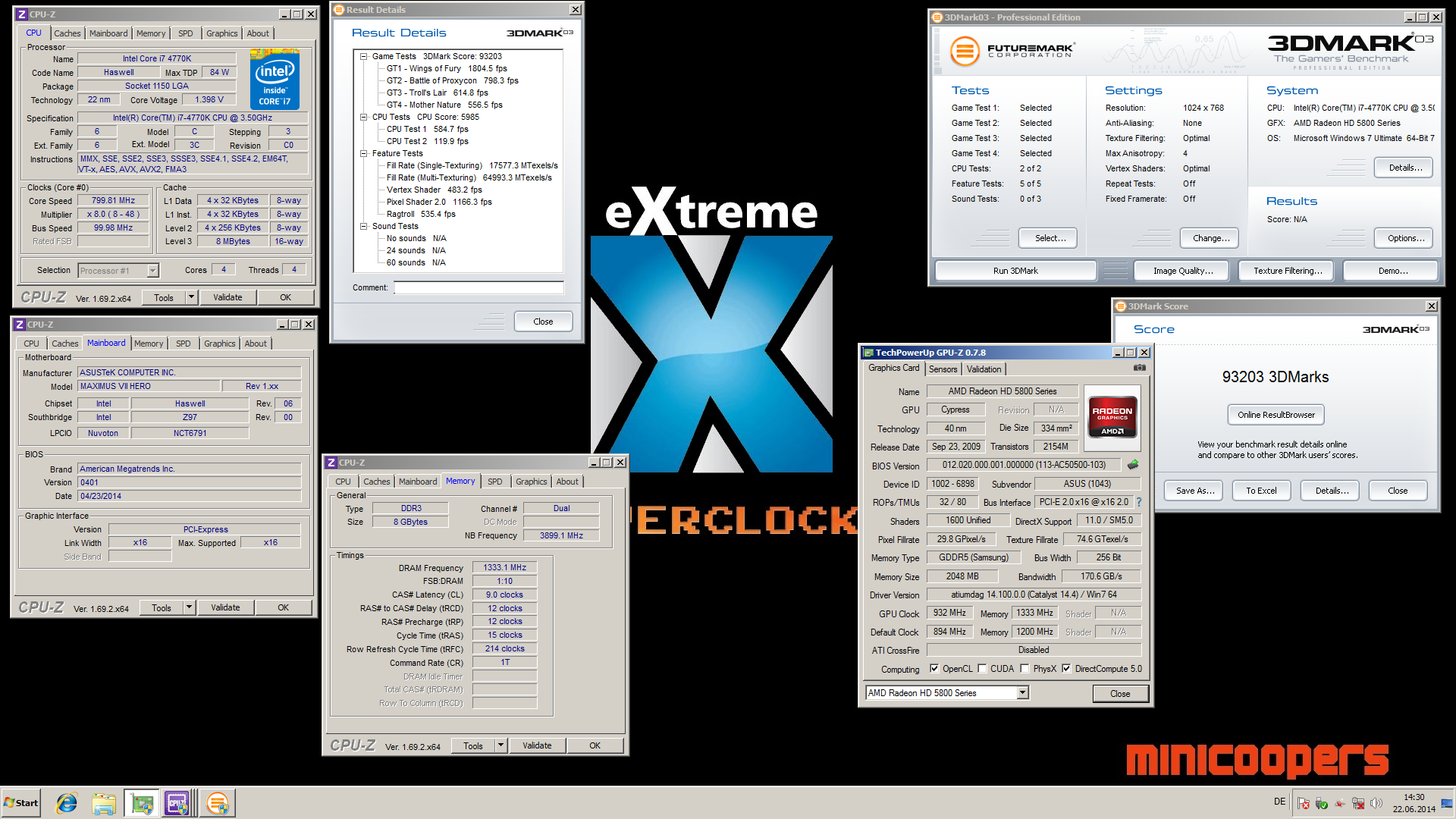Click the Online ResultBrowser button
The image size is (1456, 819).
(x=1276, y=415)
